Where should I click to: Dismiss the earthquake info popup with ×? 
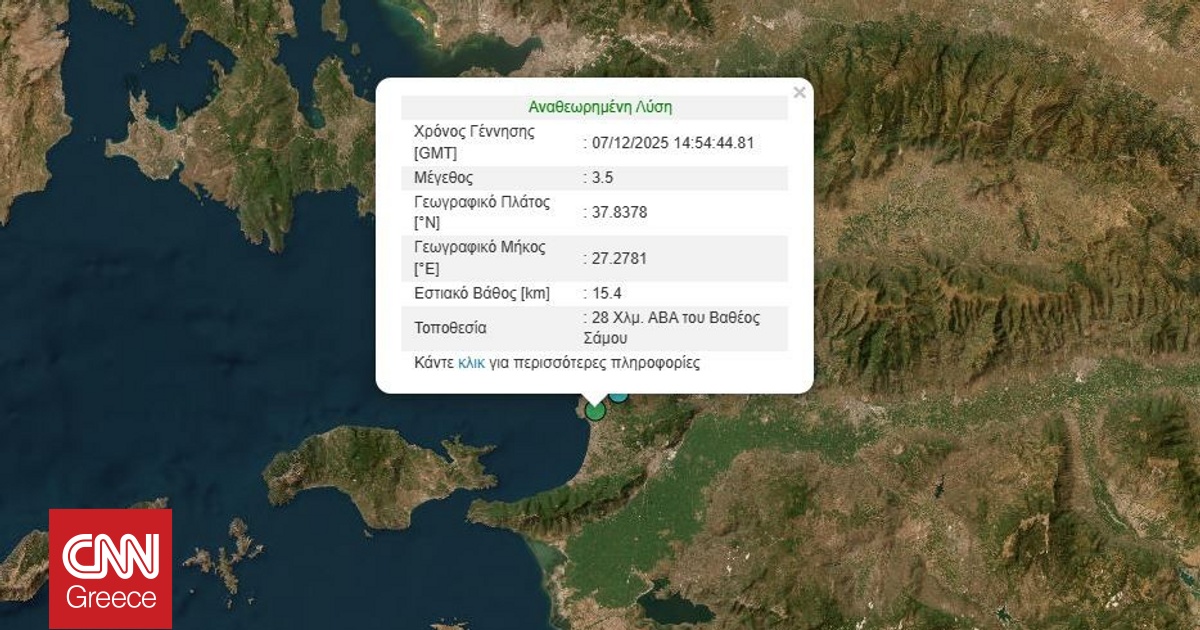pos(799,90)
